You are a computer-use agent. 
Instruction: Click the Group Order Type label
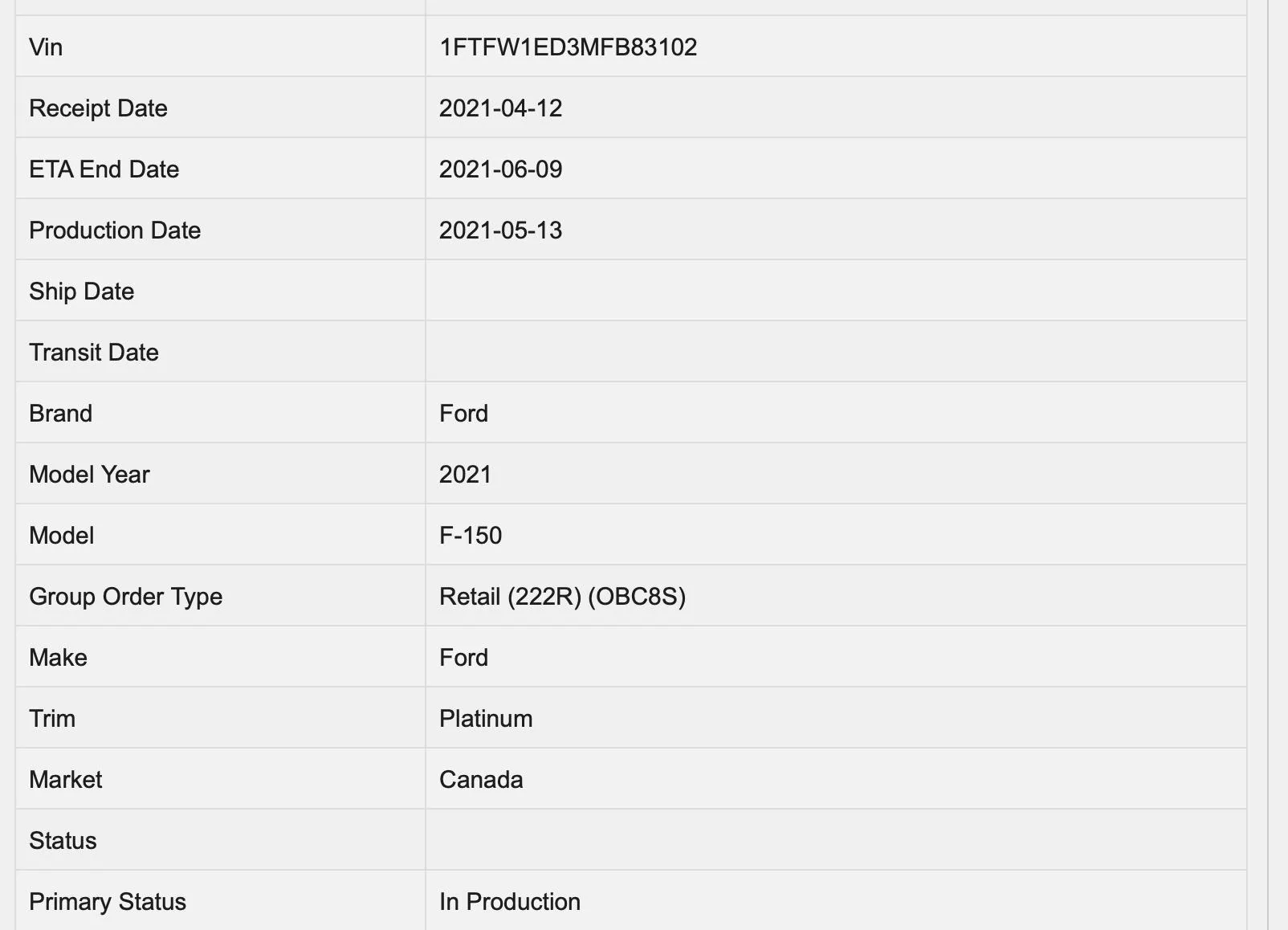(125, 597)
